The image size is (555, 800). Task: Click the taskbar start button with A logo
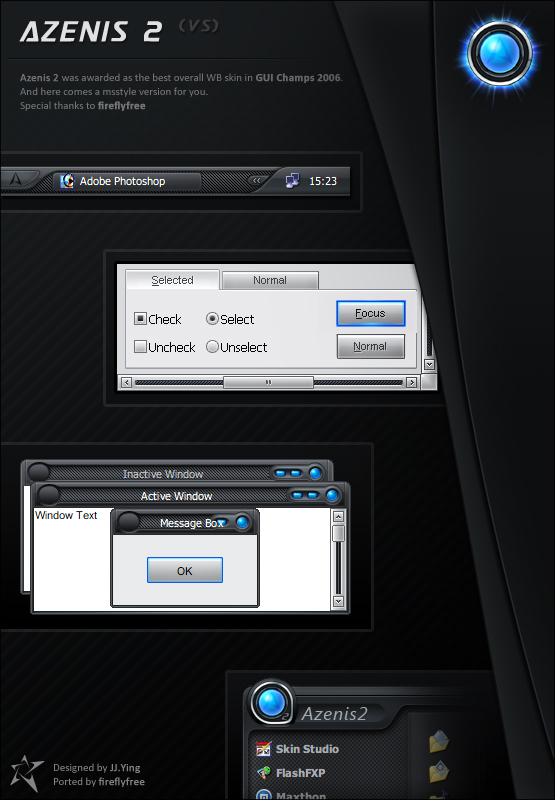point(17,179)
